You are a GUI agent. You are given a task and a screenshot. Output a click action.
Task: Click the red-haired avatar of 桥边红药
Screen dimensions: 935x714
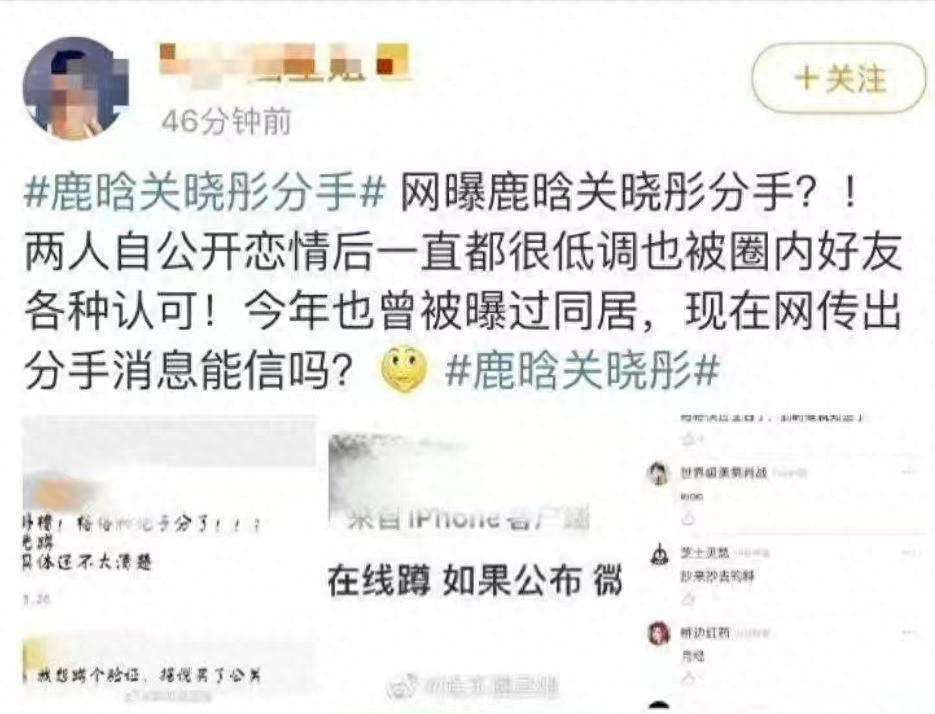[x=659, y=633]
